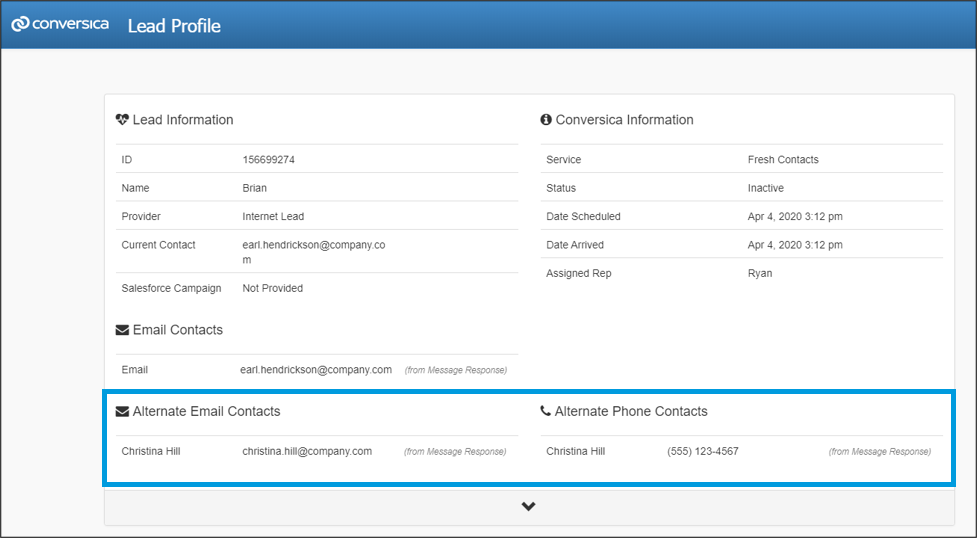Click the Lead Profile page title
This screenshot has width=977, height=538.
[x=174, y=26]
